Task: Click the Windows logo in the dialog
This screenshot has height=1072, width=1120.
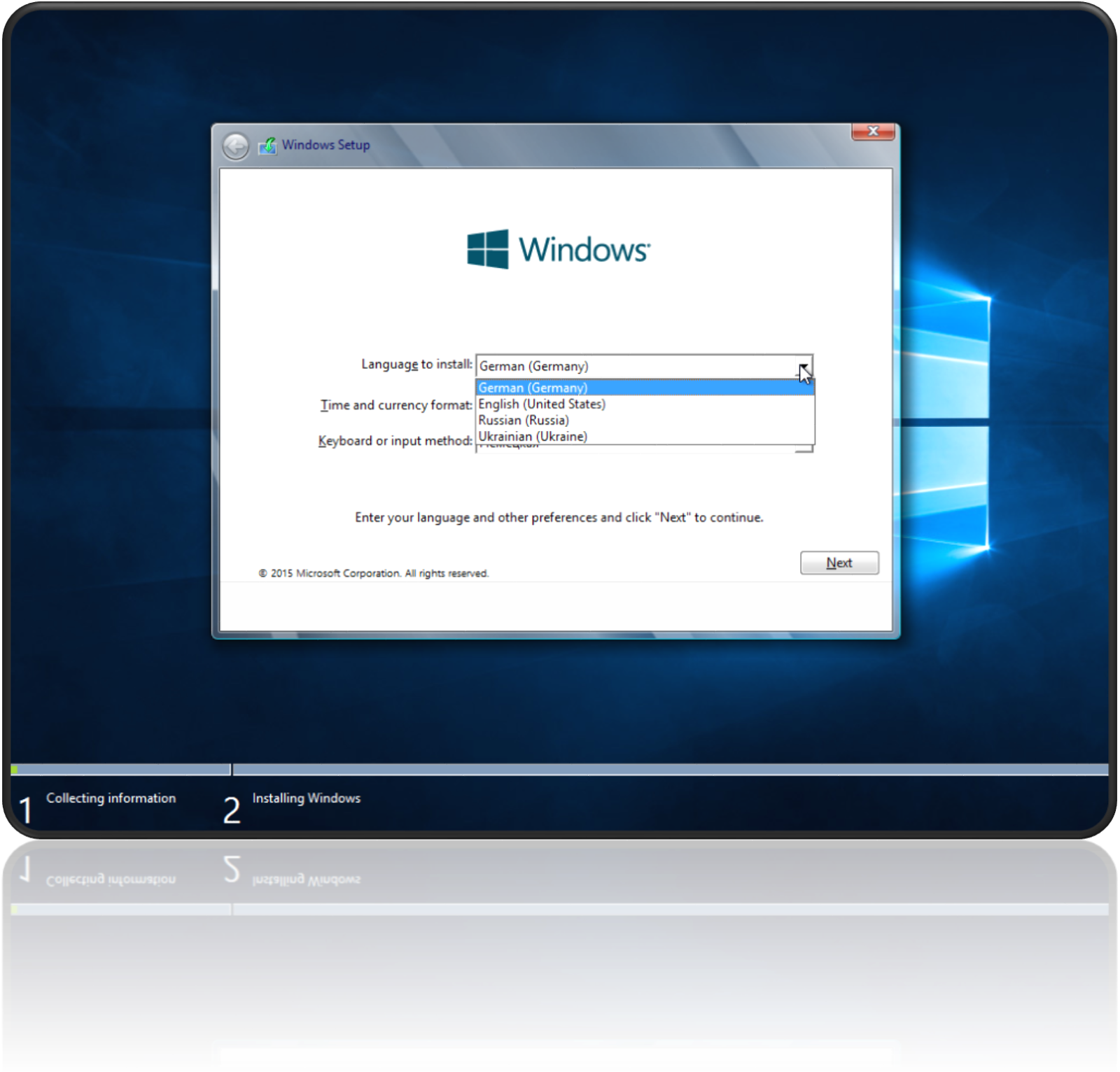Action: [559, 249]
